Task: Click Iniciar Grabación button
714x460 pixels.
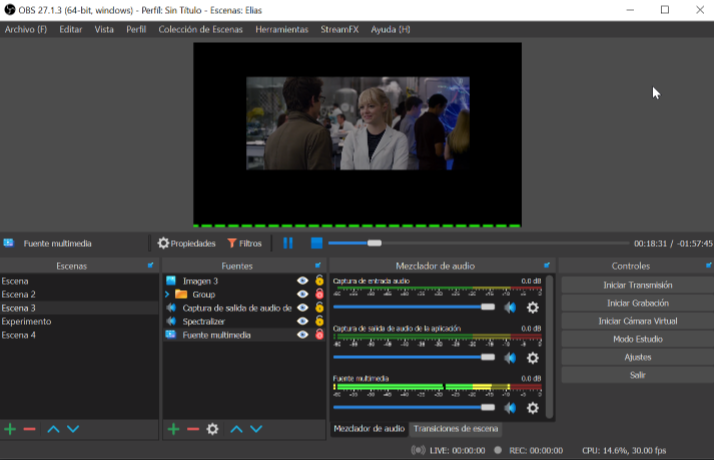Action: 638,303
